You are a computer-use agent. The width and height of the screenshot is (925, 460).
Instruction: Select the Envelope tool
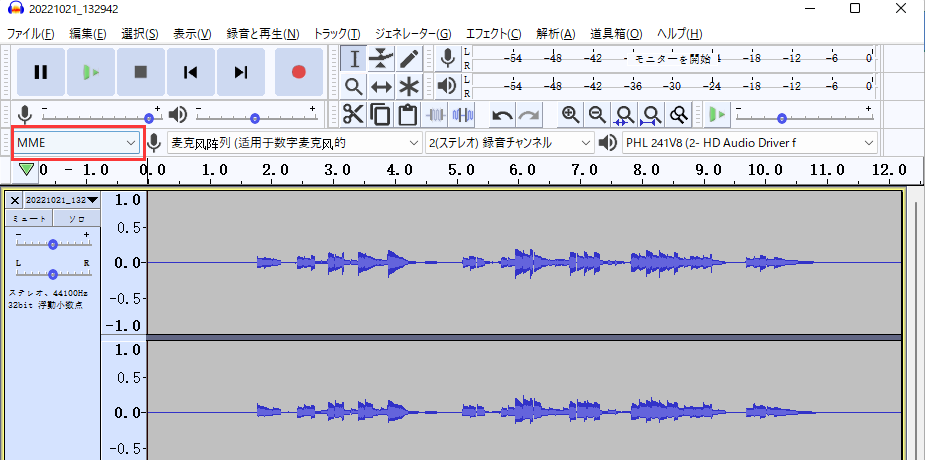[x=382, y=59]
